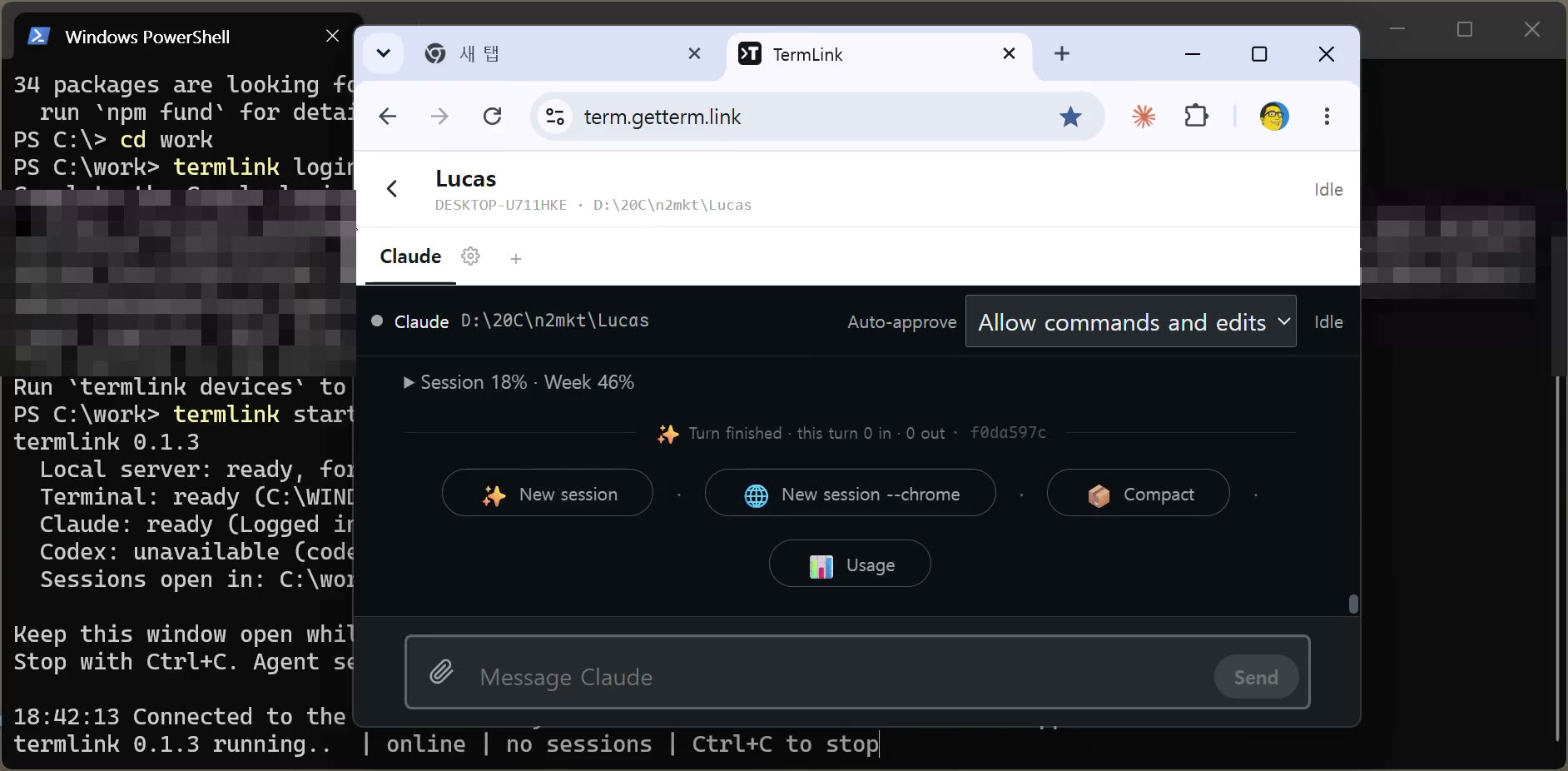Screen dimensions: 1568x771
Task: Click the Send button
Action: click(x=1256, y=677)
